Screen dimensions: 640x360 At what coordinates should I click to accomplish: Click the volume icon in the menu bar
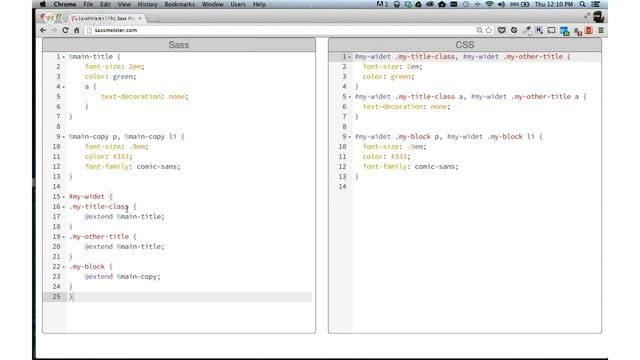[501, 4]
